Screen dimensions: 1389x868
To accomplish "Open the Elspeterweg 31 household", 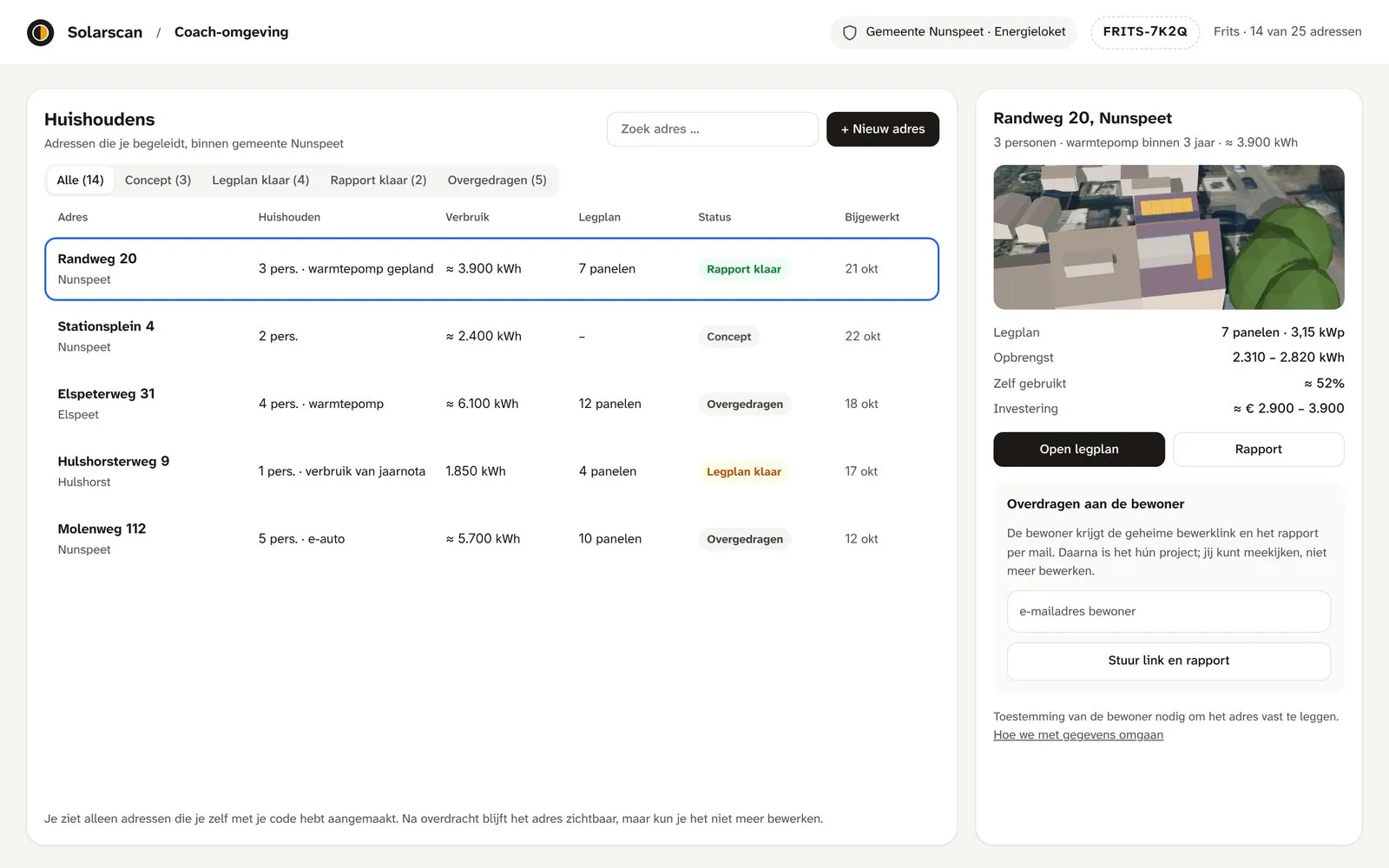I will coord(491,404).
